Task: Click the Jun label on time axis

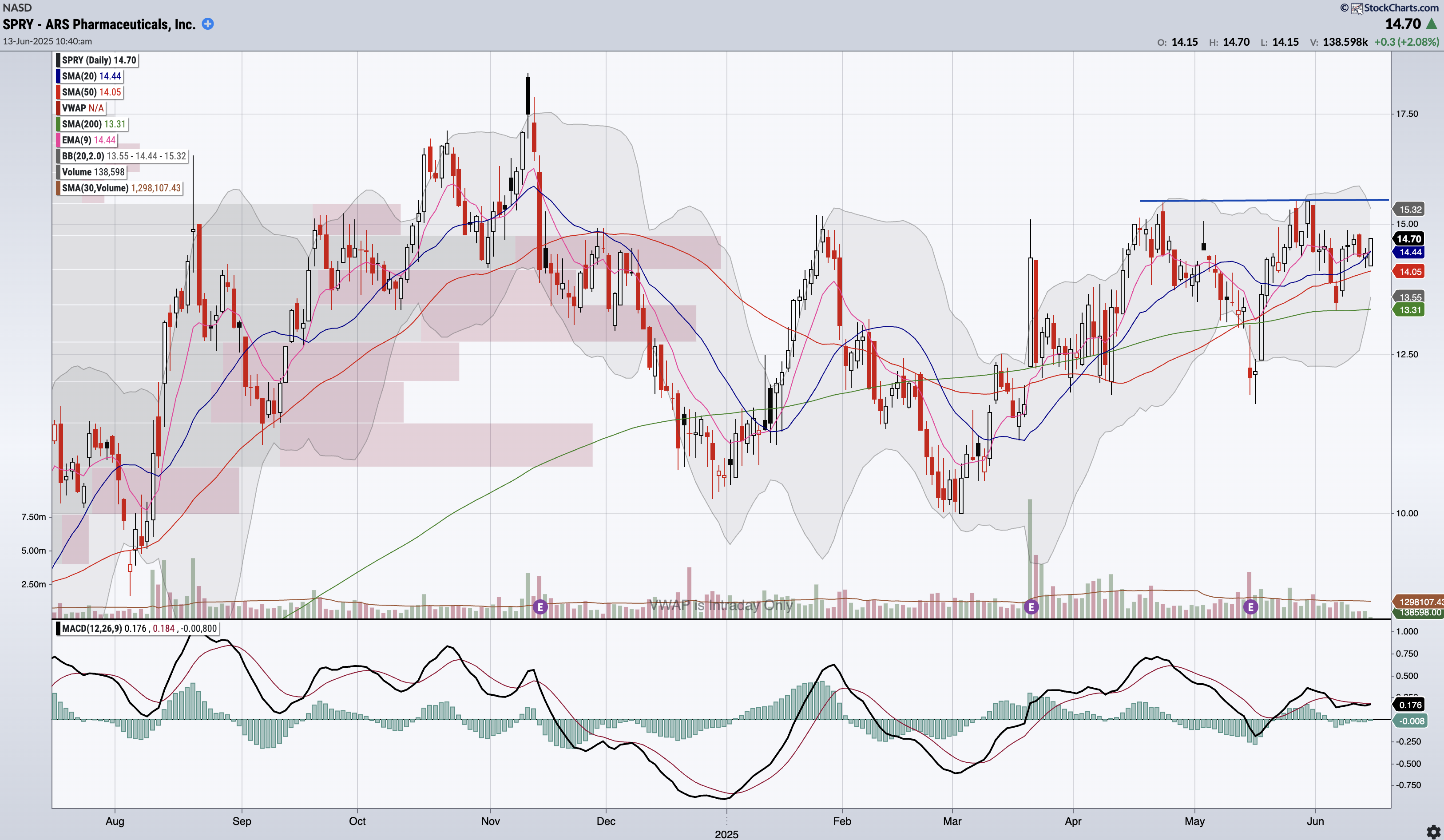Action: [x=1315, y=821]
